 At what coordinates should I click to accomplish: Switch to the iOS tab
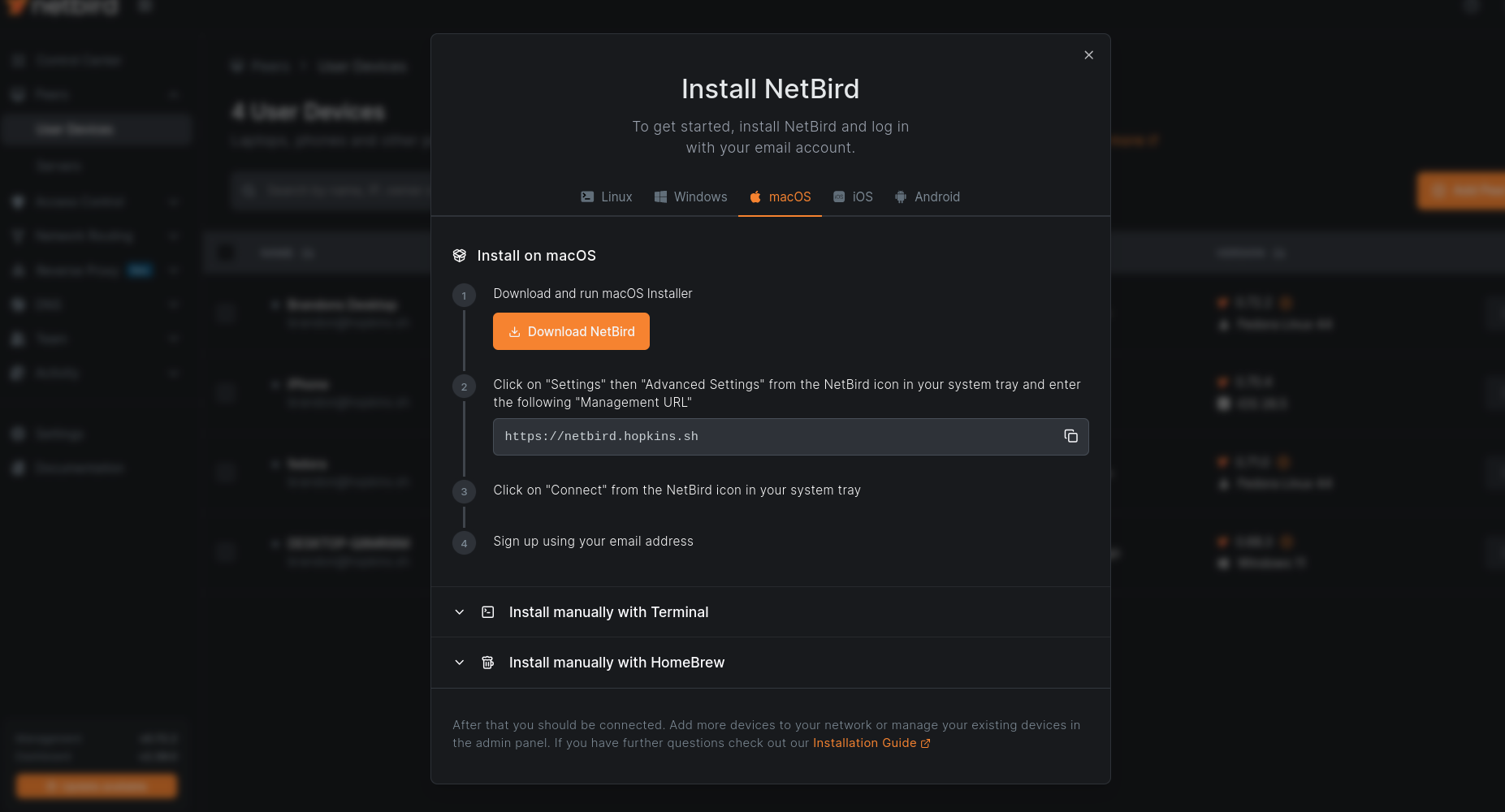853,197
